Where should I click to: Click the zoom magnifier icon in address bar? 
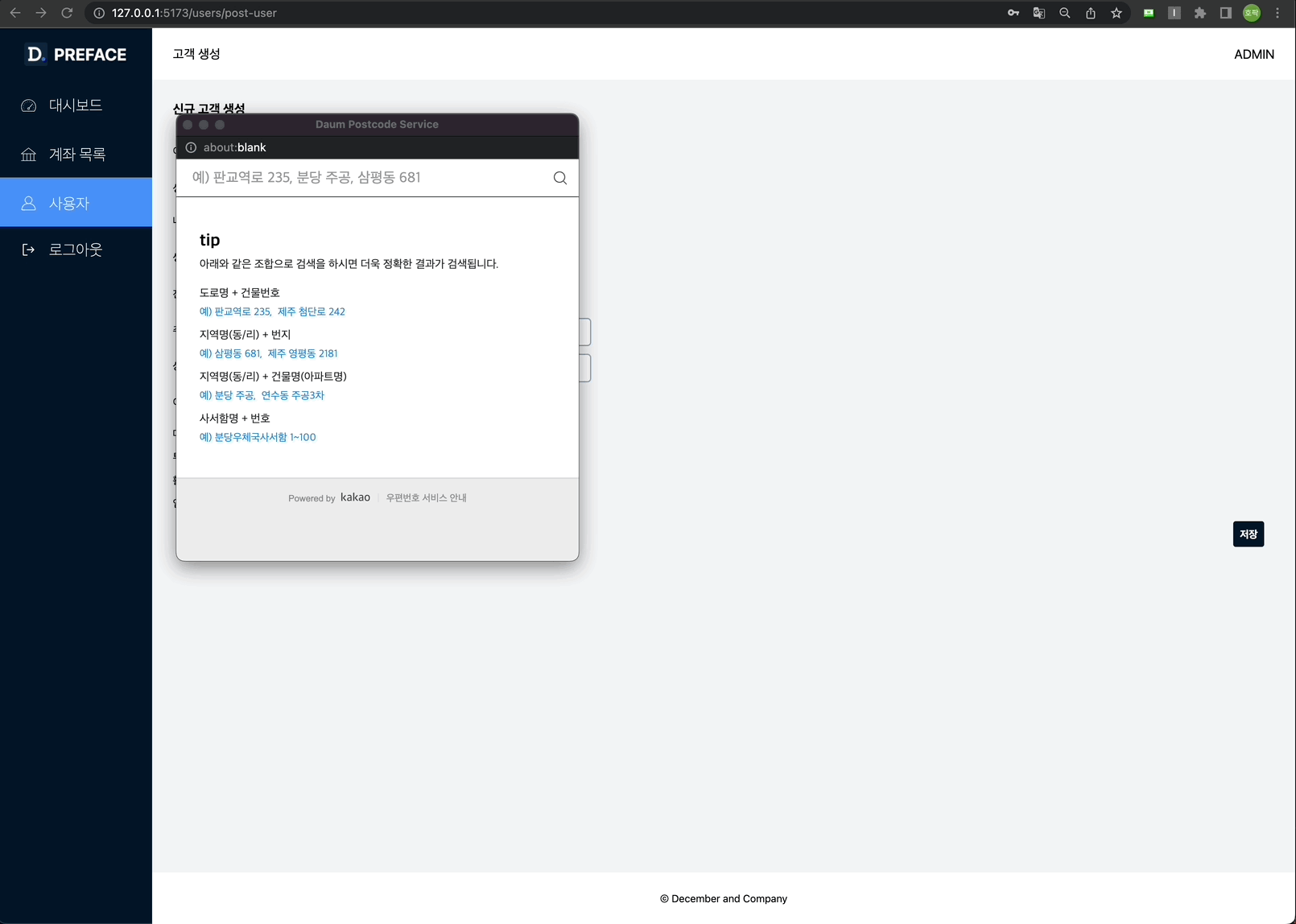click(1065, 13)
